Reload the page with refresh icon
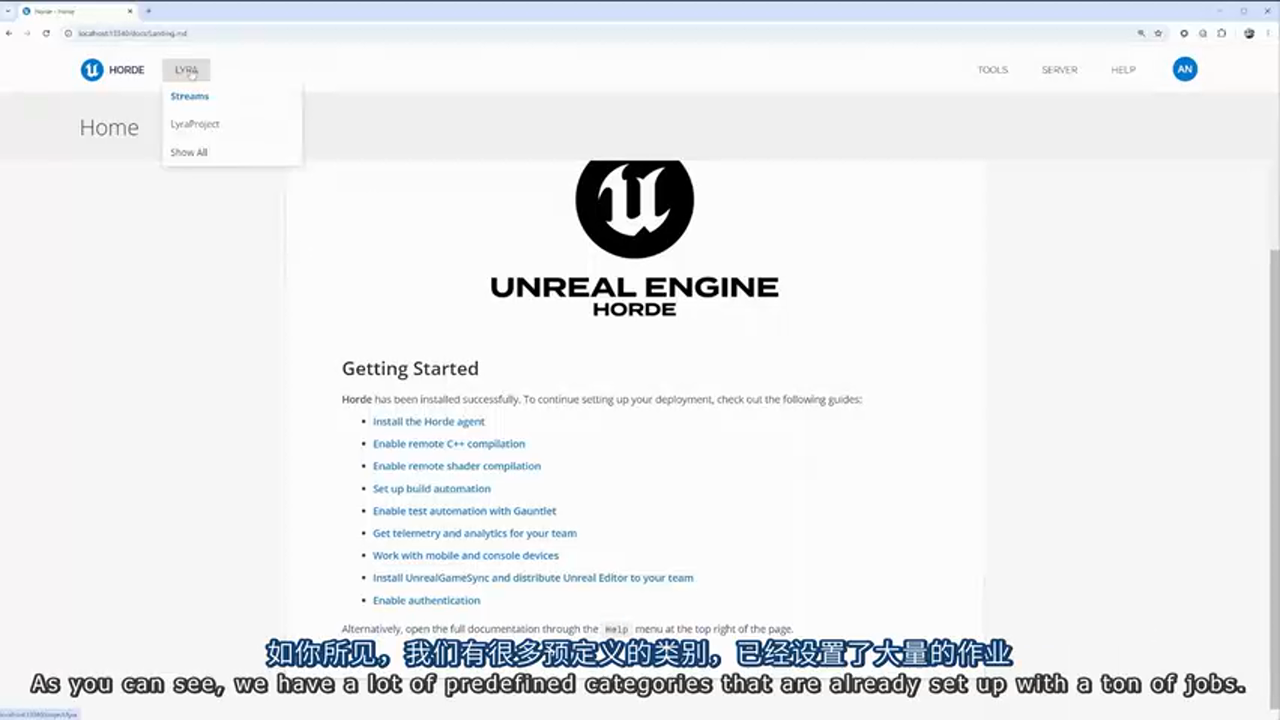 (x=46, y=33)
